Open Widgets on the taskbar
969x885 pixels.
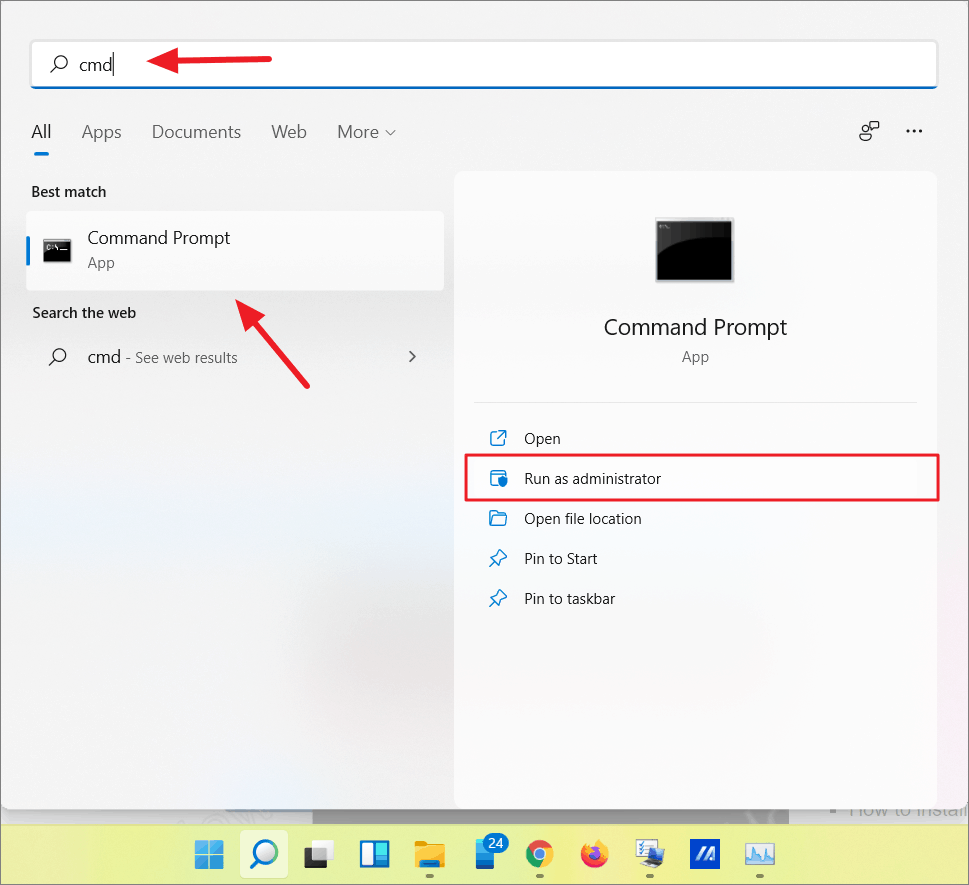click(374, 855)
